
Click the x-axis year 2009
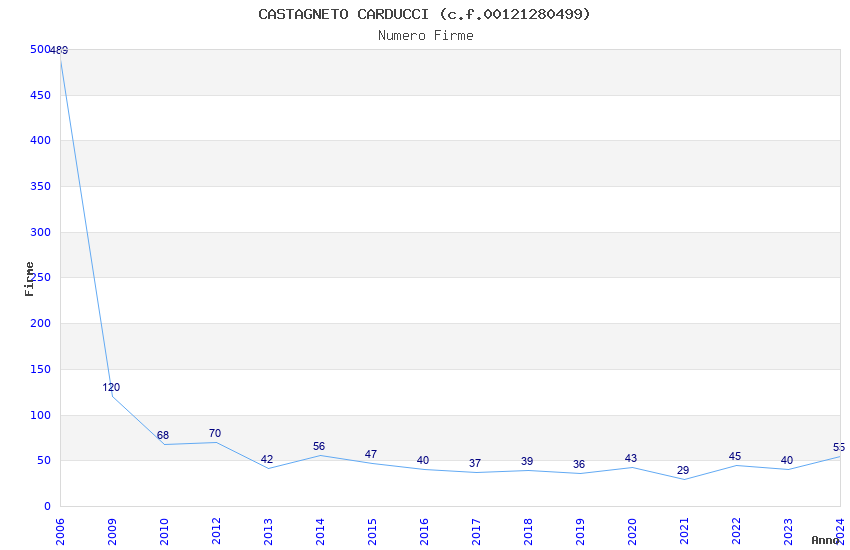coord(112,532)
